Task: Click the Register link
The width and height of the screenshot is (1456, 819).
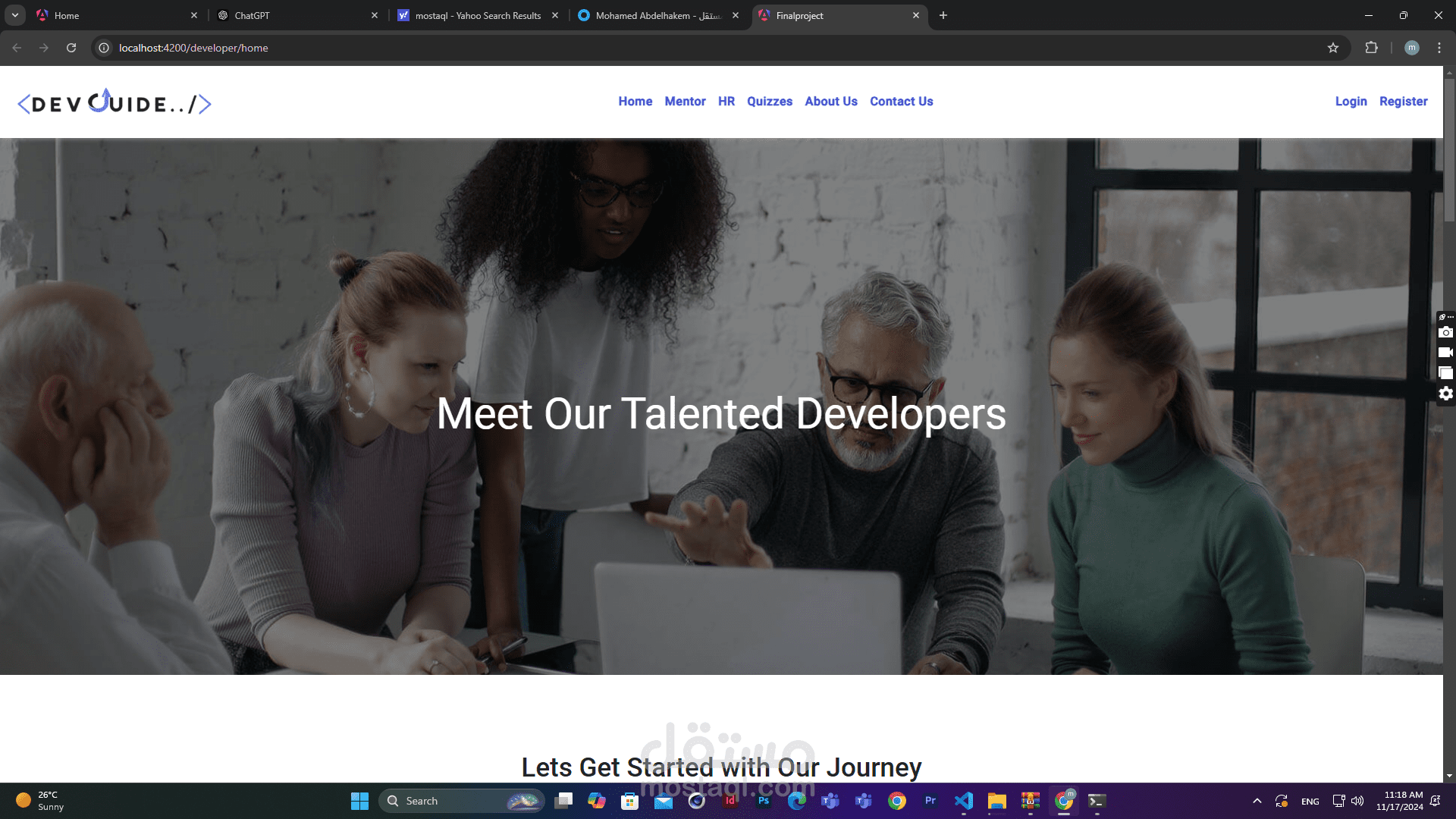Action: point(1403,102)
